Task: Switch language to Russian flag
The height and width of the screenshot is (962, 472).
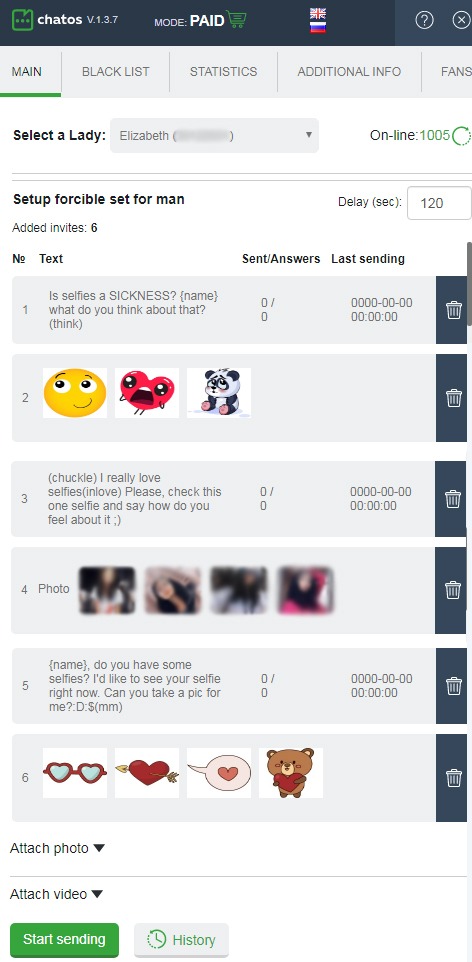Action: [318, 27]
